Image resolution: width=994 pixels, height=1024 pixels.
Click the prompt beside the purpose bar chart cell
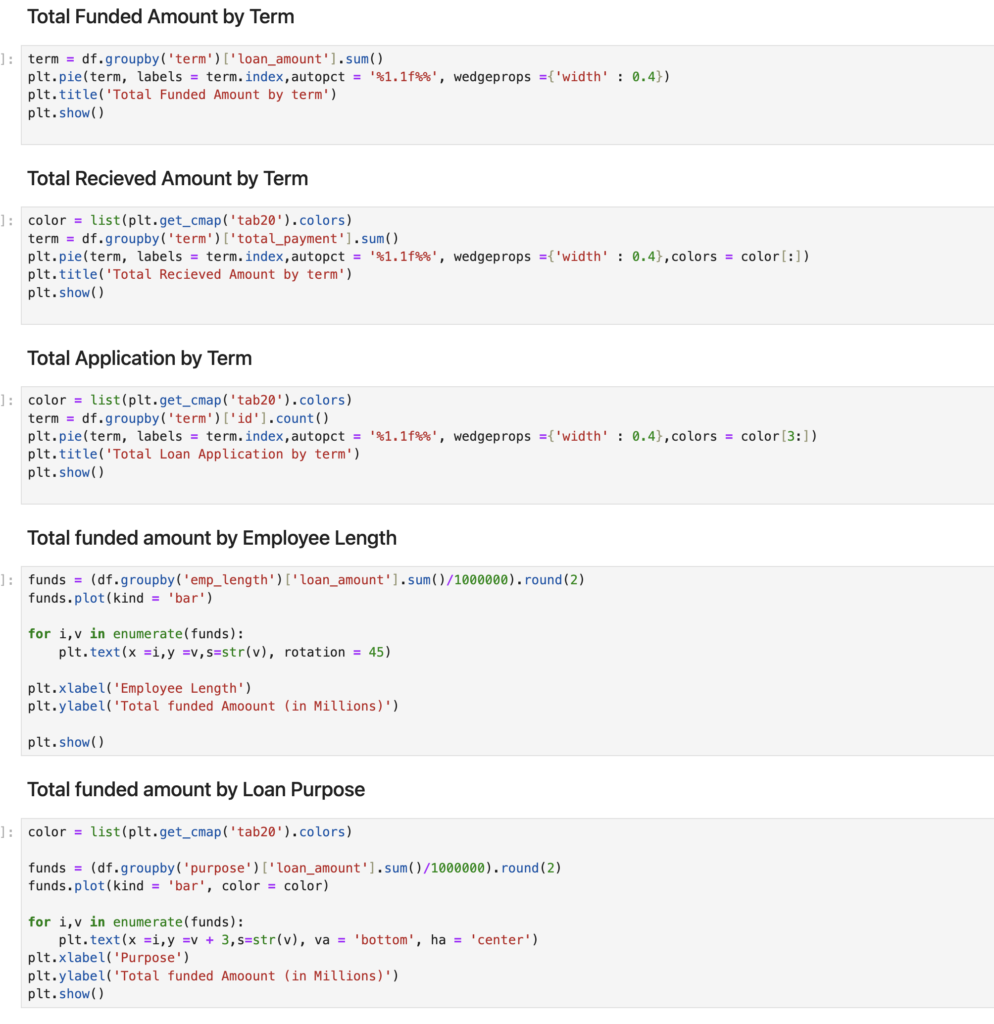click(x=8, y=832)
